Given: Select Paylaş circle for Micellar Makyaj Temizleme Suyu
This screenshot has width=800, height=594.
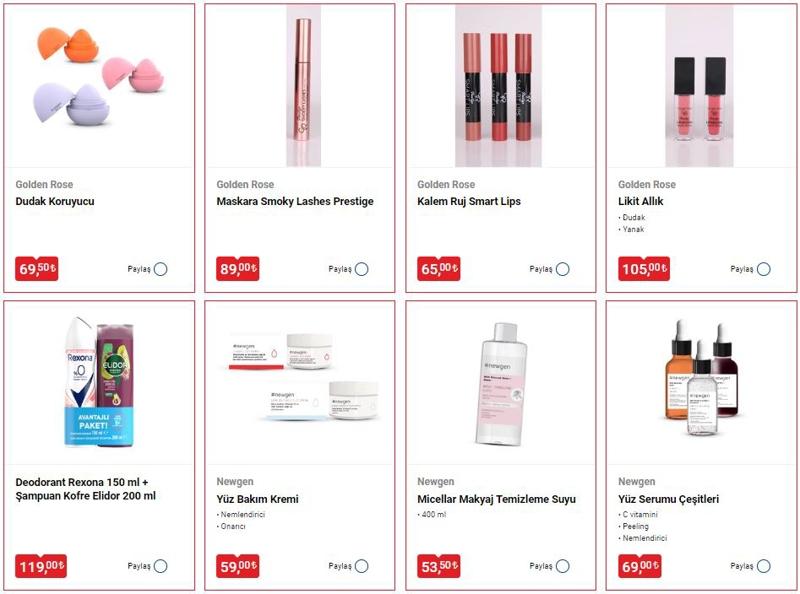Looking at the screenshot, I should click(x=563, y=566).
